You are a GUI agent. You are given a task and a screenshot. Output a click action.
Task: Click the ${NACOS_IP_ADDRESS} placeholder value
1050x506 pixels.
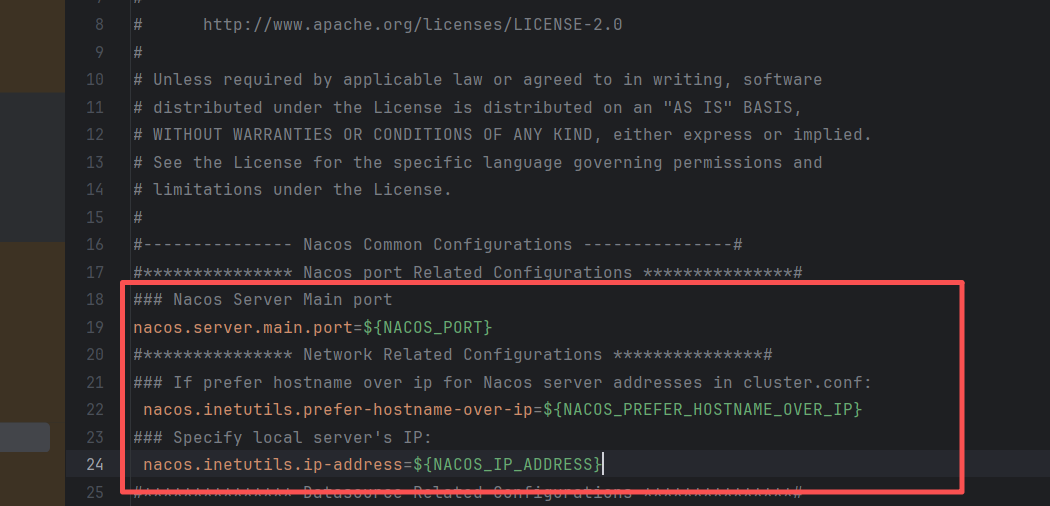coord(507,464)
